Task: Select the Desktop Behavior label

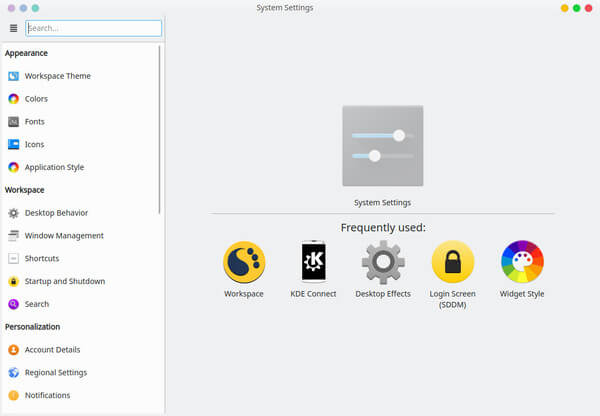Action: point(56,213)
